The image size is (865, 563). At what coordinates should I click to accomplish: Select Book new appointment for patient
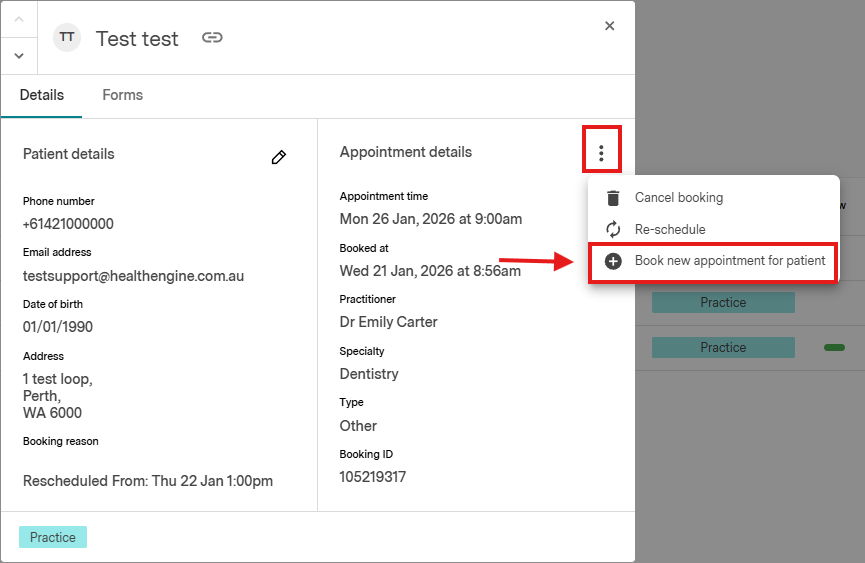pos(729,261)
